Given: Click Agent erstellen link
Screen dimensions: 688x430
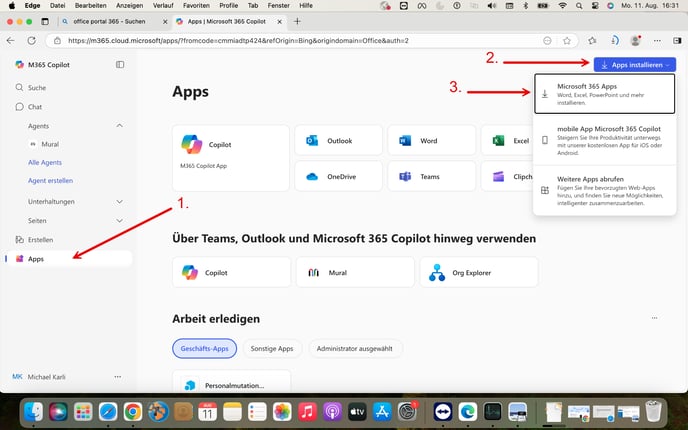Looking at the screenshot, I should tap(50, 180).
